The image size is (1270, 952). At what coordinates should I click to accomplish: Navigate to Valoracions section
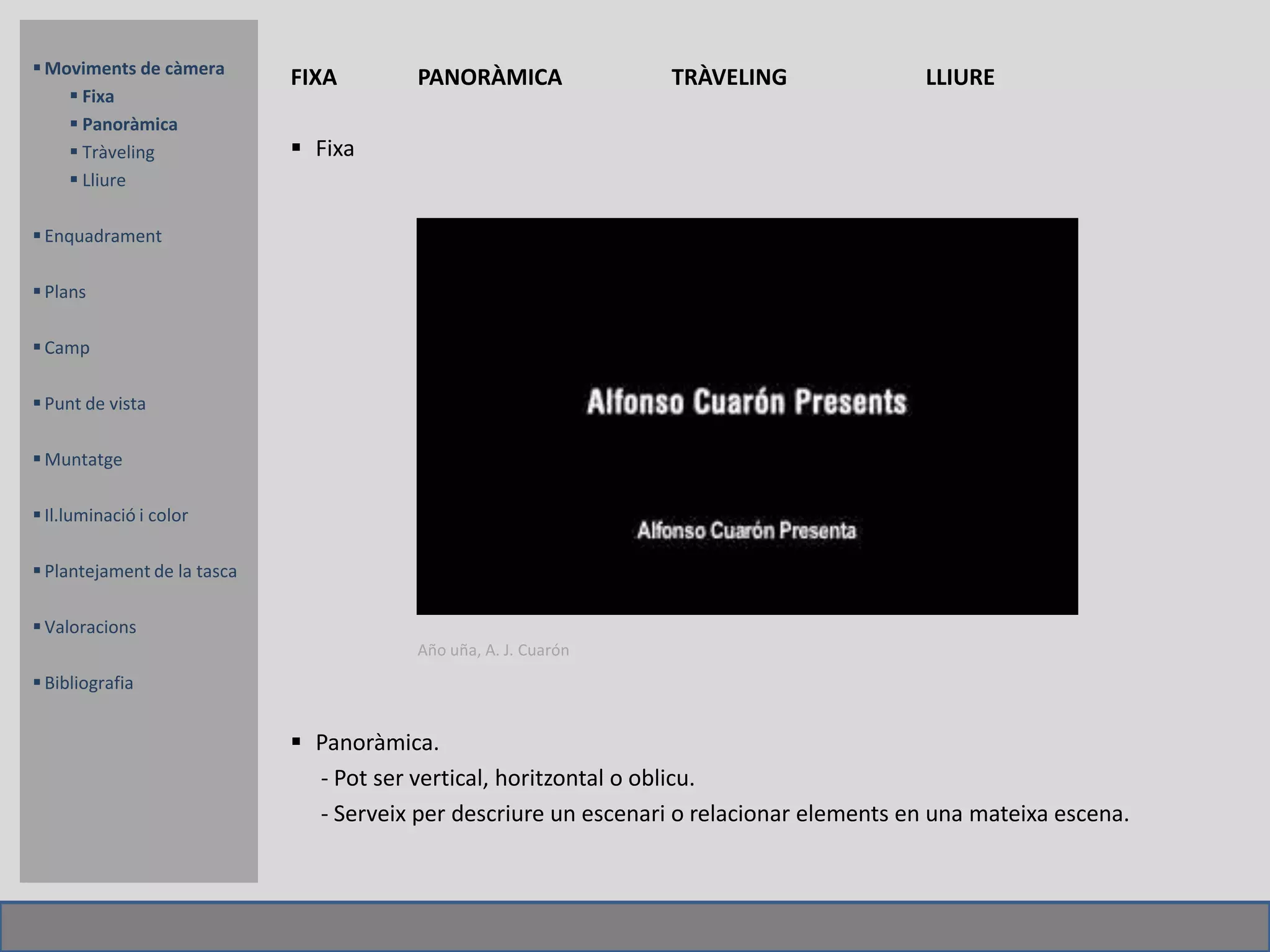coord(90,627)
